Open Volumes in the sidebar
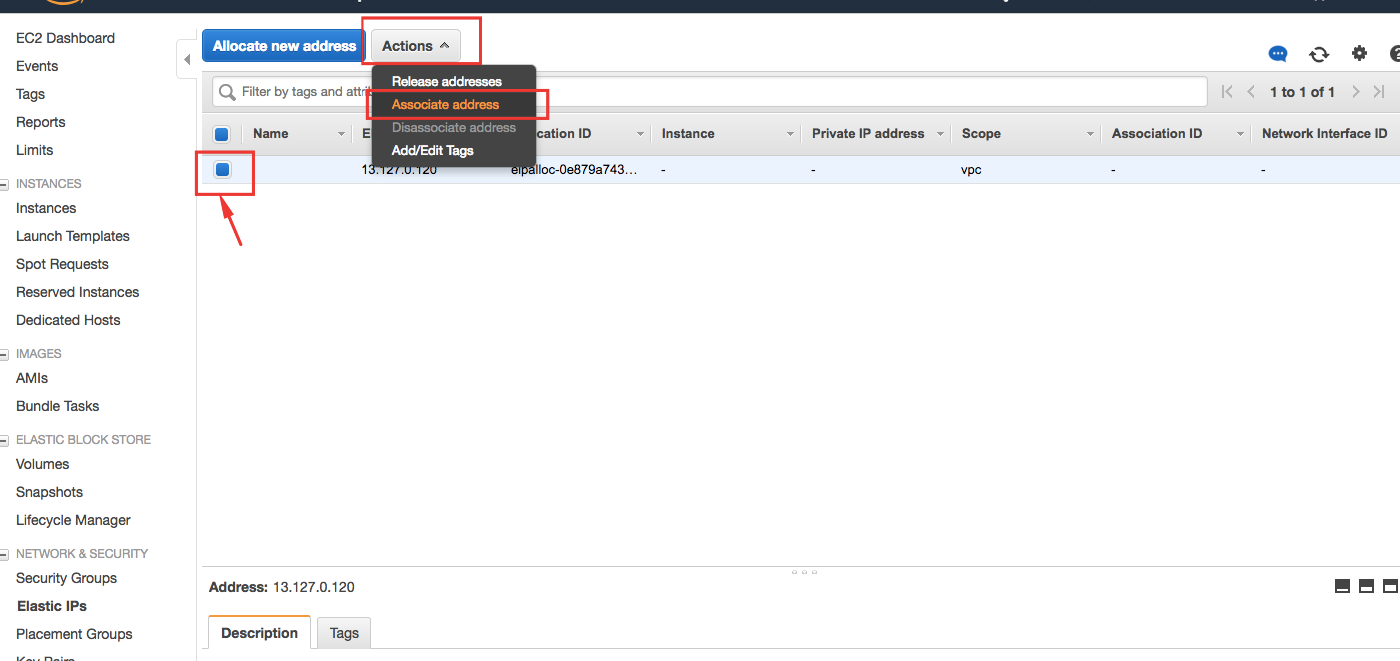 click(x=43, y=464)
